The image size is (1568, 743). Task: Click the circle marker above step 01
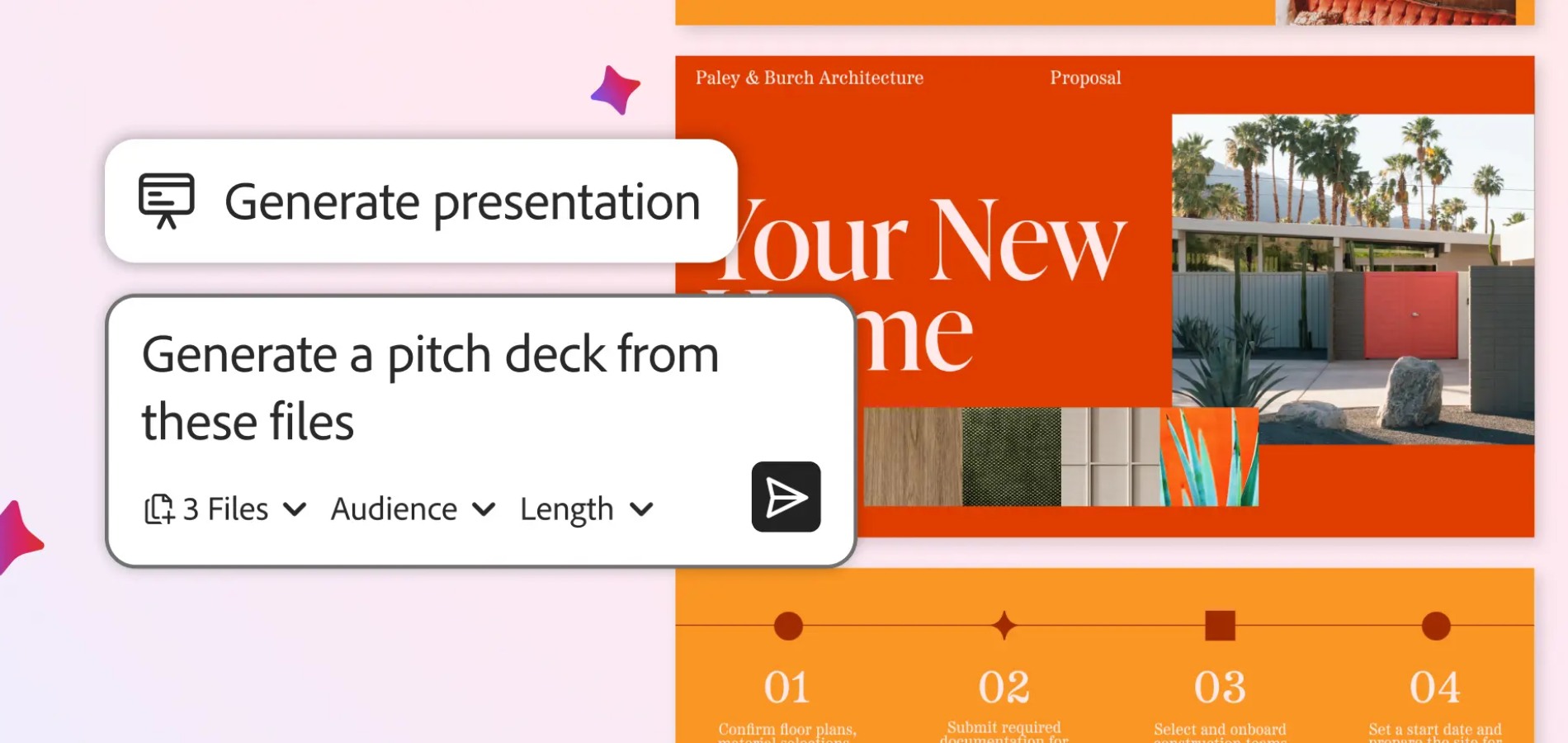tap(787, 625)
